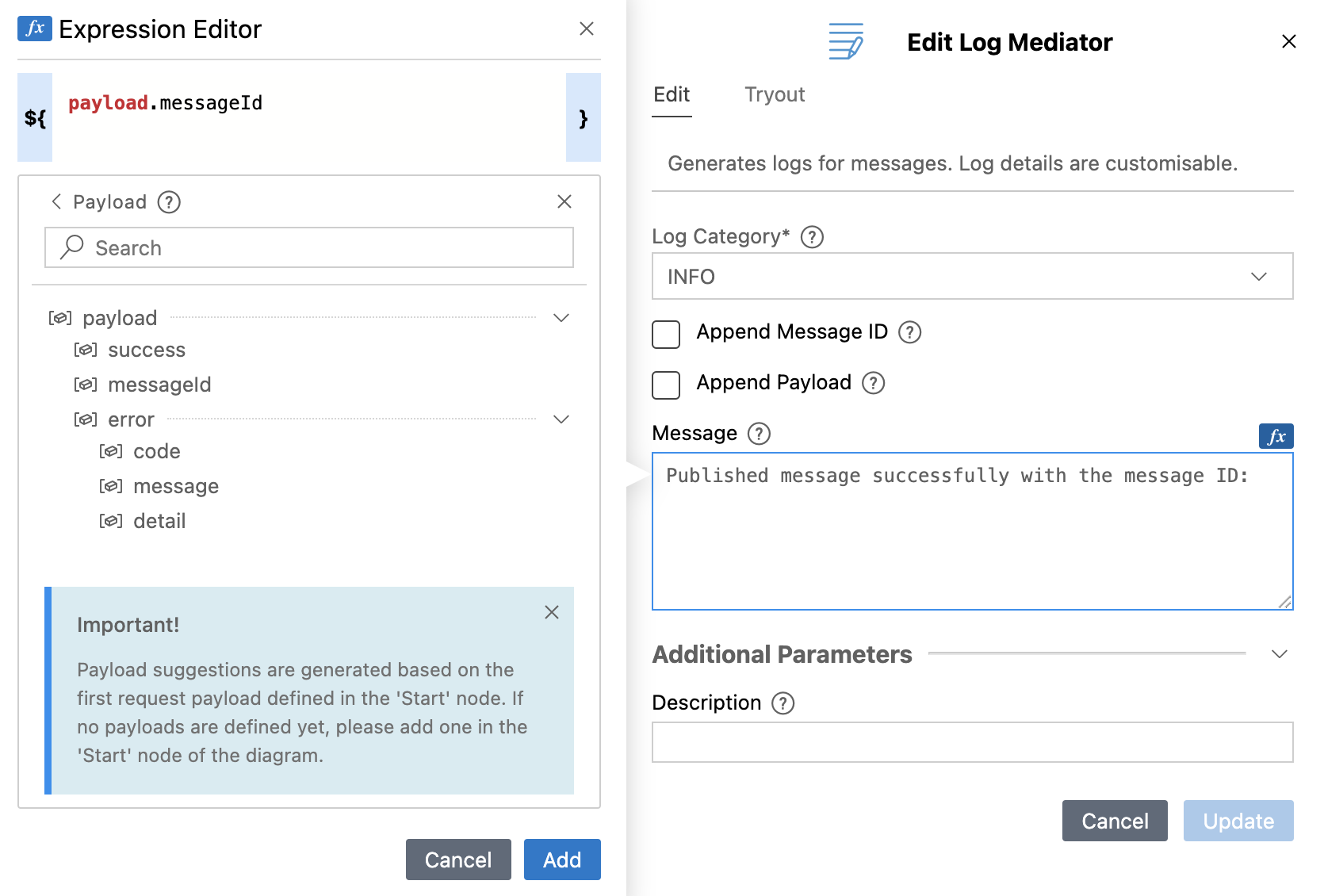
Task: Select the message field under error
Action: click(x=176, y=486)
